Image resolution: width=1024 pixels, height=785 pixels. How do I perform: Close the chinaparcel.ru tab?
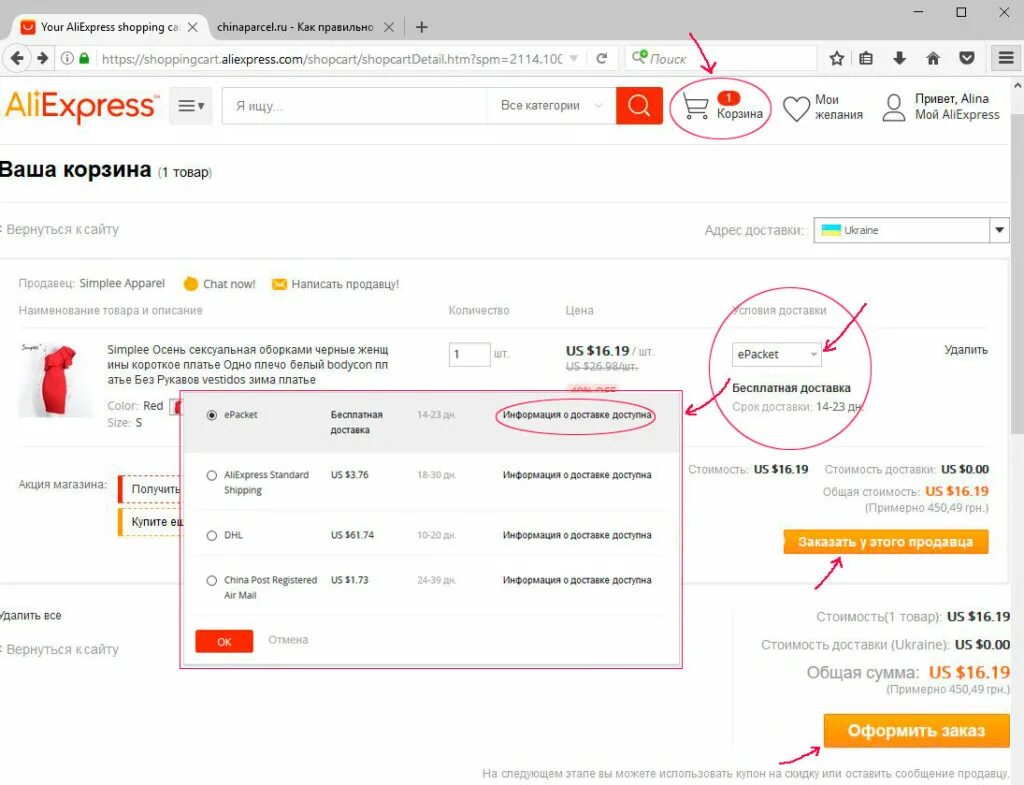tap(389, 27)
